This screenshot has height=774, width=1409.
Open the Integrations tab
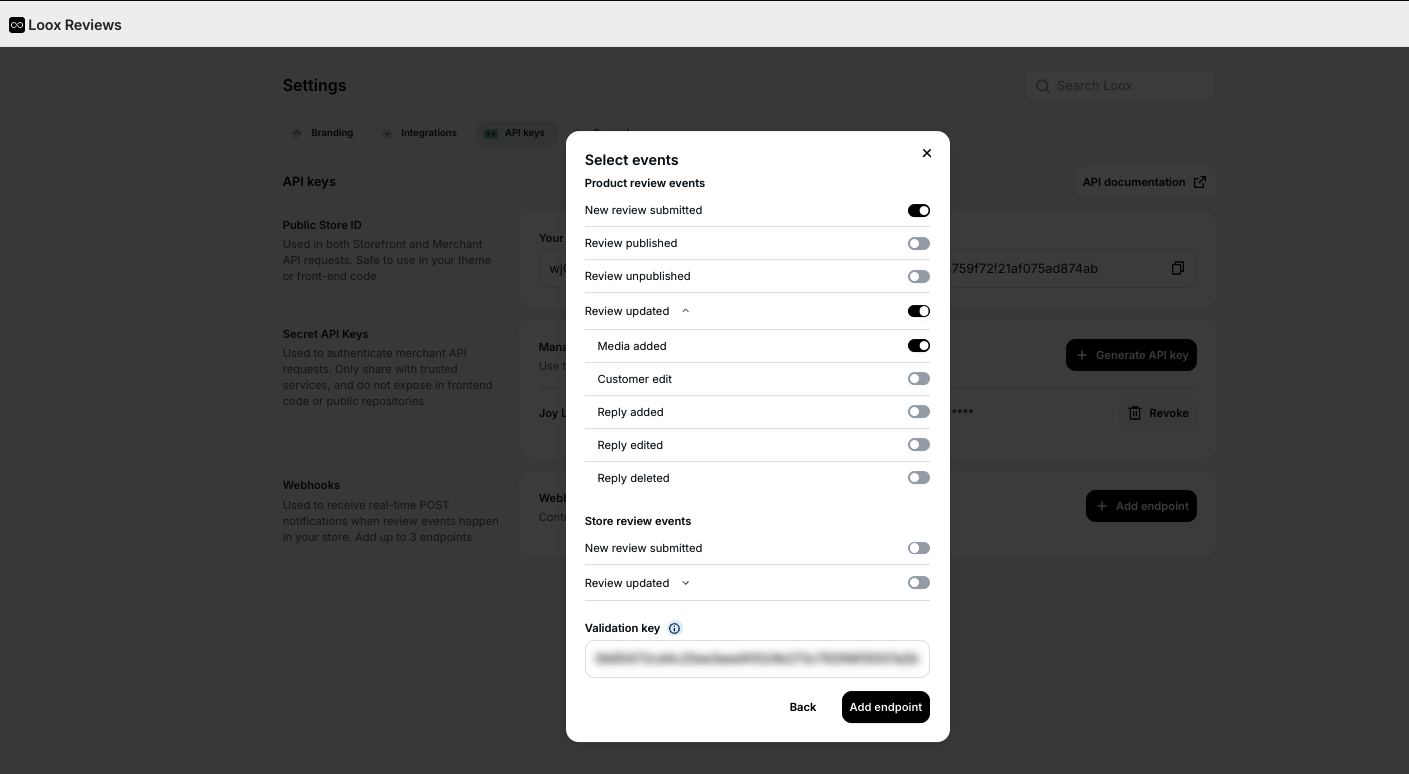419,133
